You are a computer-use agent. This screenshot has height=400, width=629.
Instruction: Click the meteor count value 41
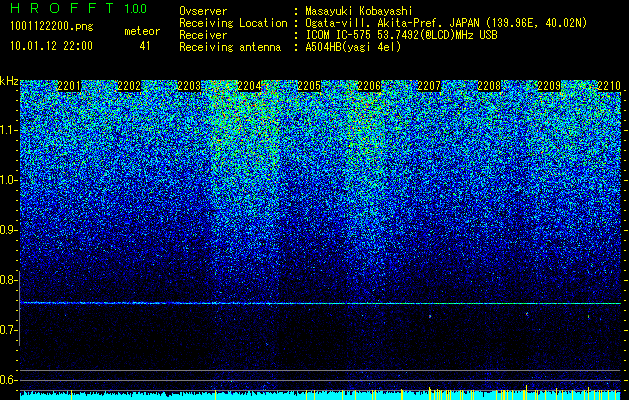pos(145,46)
